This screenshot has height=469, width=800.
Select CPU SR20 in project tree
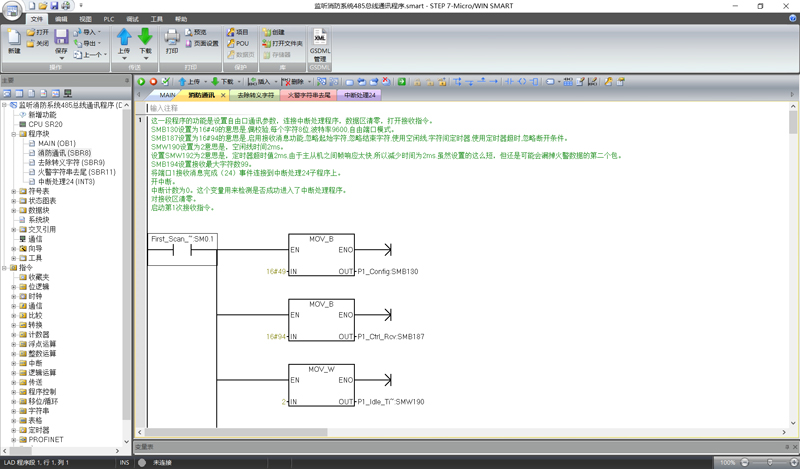tap(45, 125)
